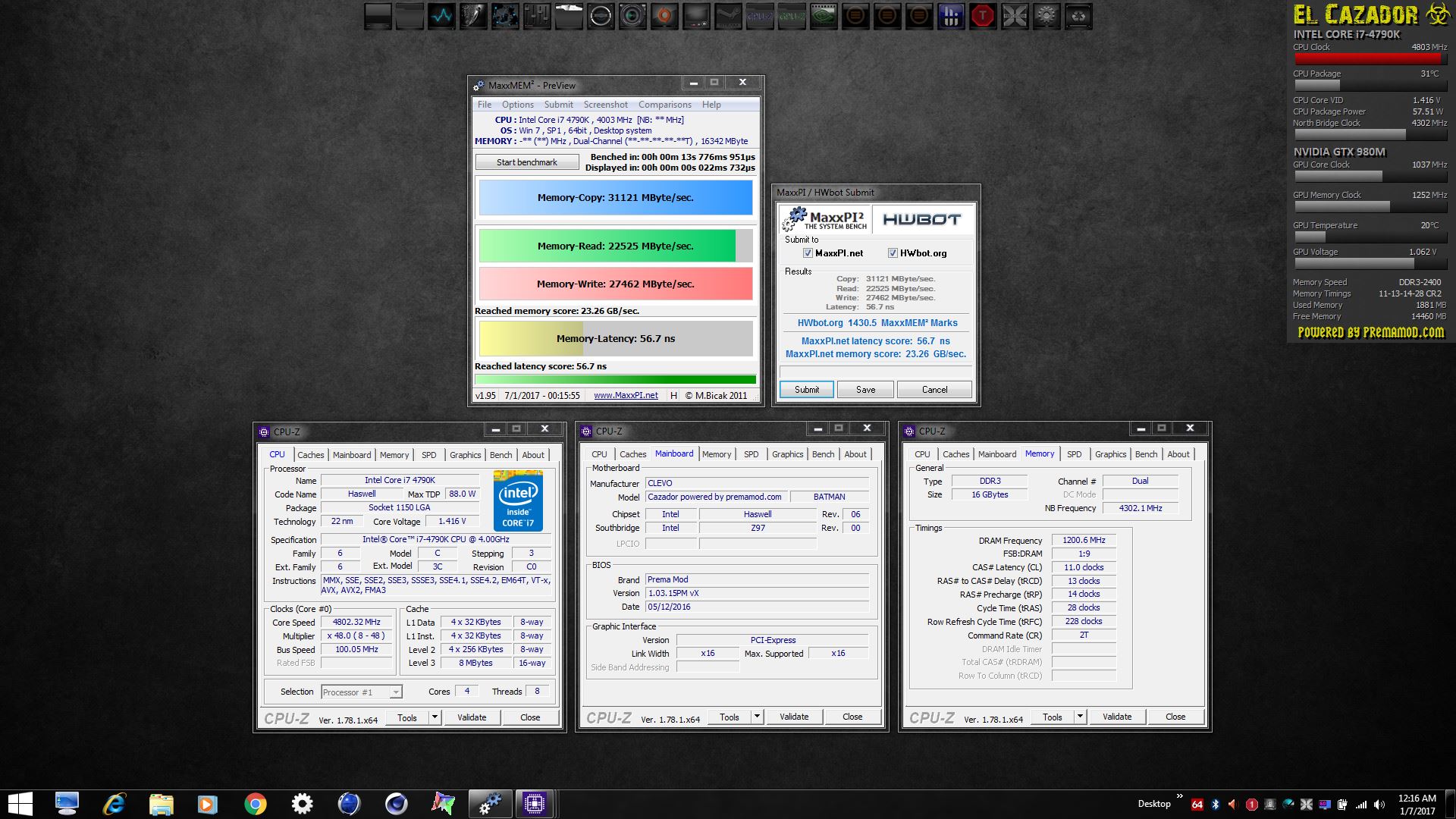Open the round speaker icon in top dock
This screenshot has width=1456, height=819.
[632, 16]
